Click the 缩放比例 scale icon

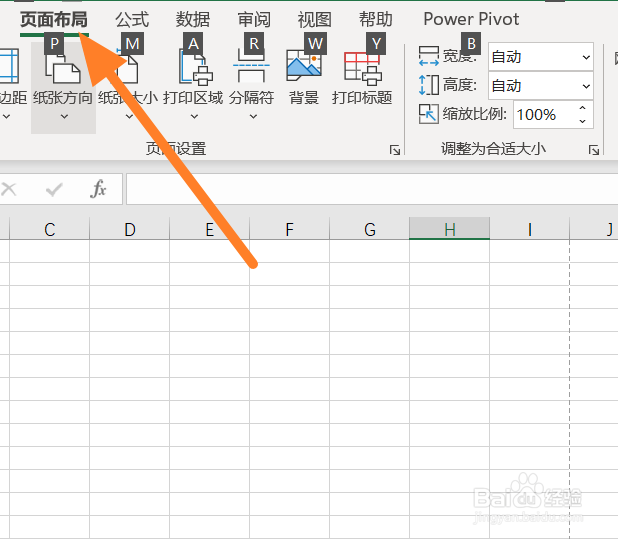tap(428, 114)
